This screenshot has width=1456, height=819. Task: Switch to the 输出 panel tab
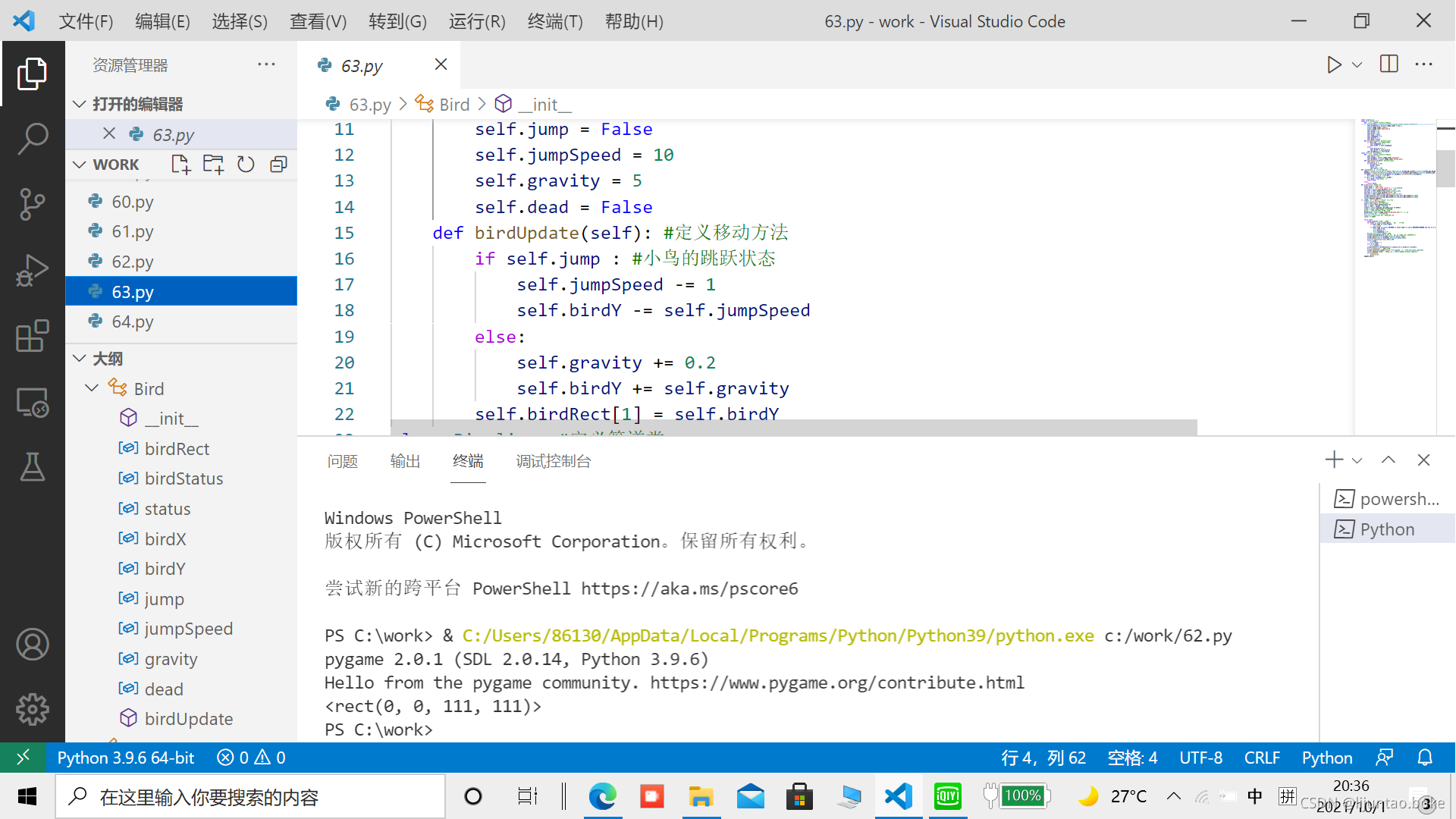[405, 461]
